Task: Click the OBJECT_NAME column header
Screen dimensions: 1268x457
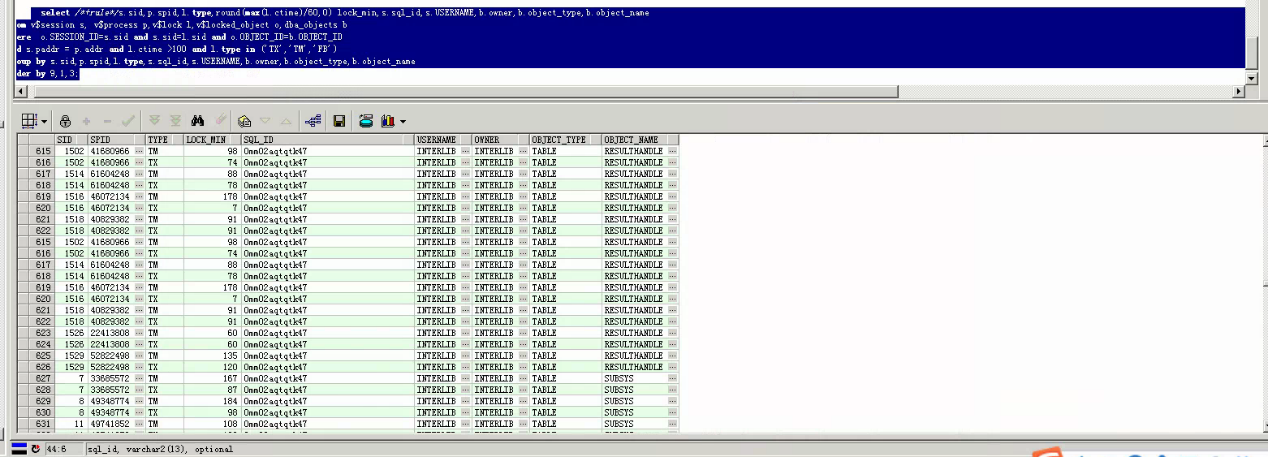Action: [x=638, y=140]
